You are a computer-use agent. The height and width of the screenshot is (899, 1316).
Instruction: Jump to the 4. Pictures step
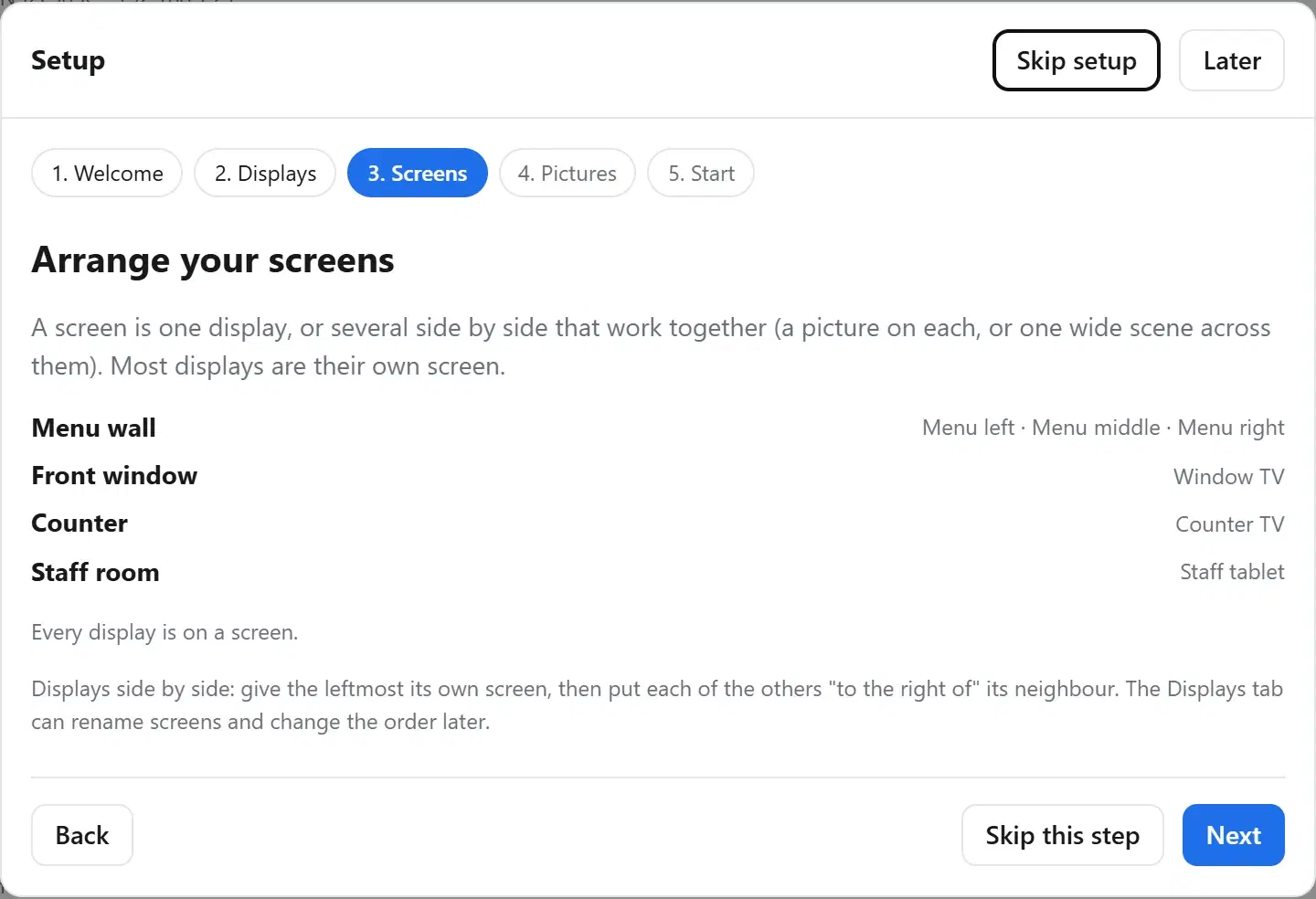(567, 173)
